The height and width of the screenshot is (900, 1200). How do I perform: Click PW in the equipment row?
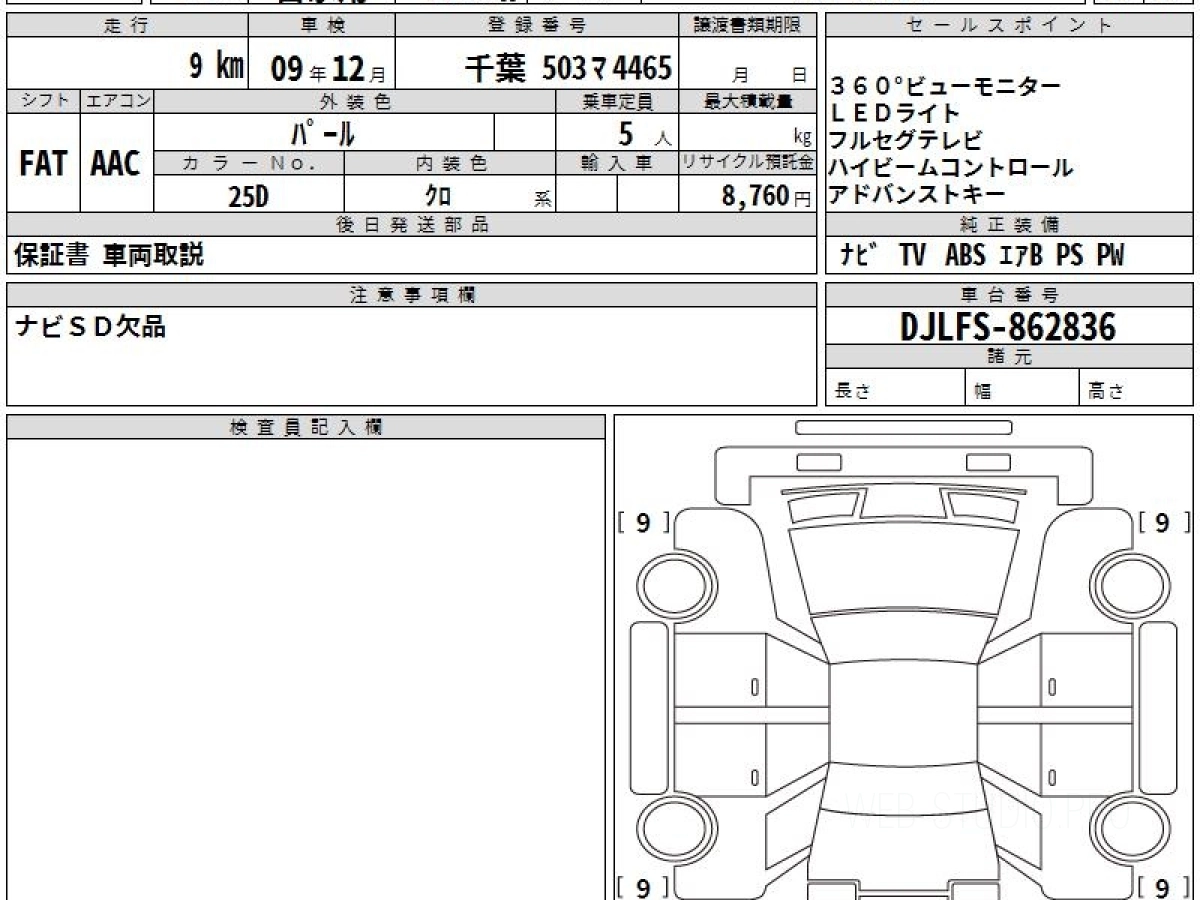[1110, 255]
